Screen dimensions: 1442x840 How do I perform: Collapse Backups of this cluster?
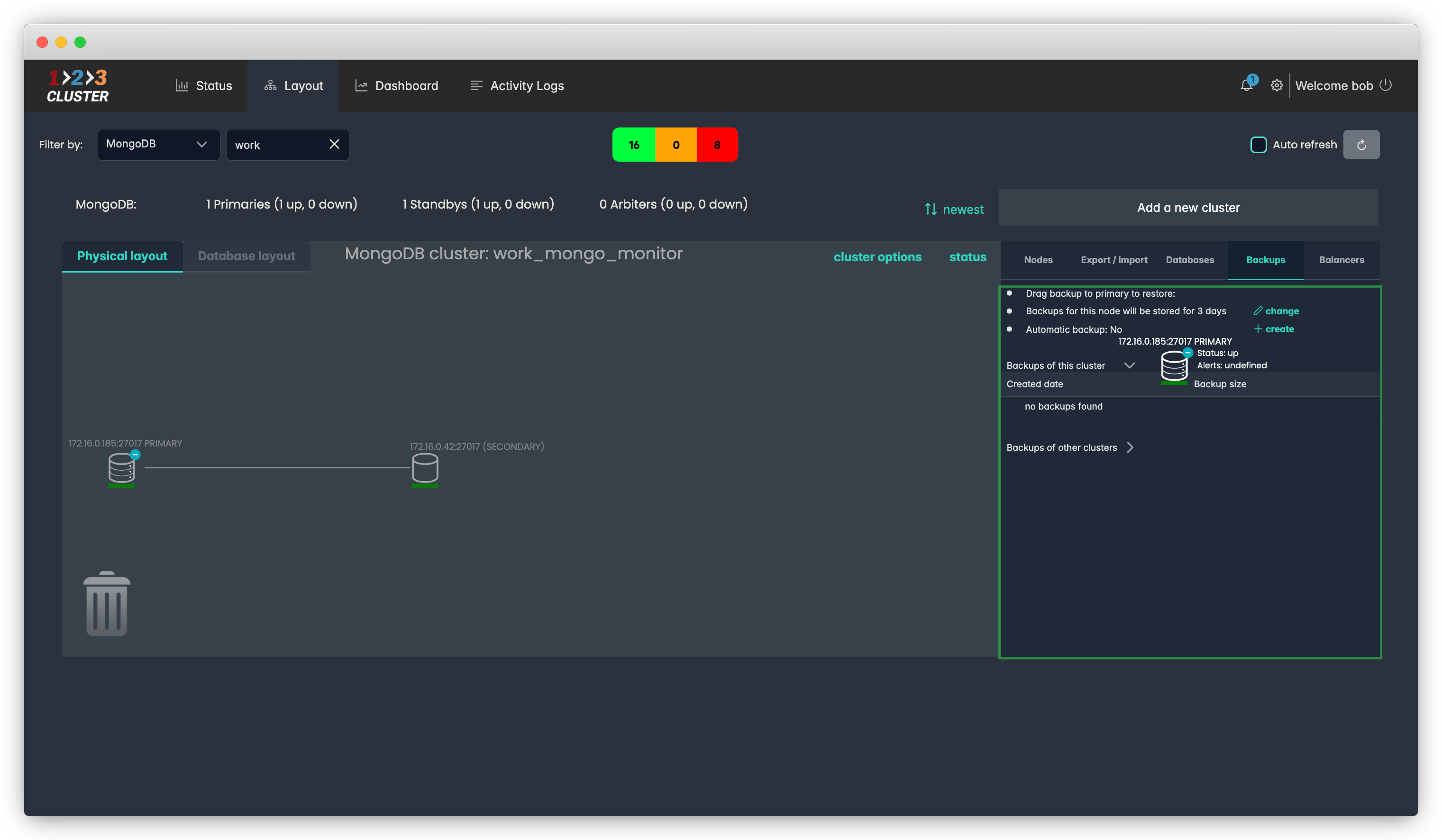click(x=1129, y=365)
